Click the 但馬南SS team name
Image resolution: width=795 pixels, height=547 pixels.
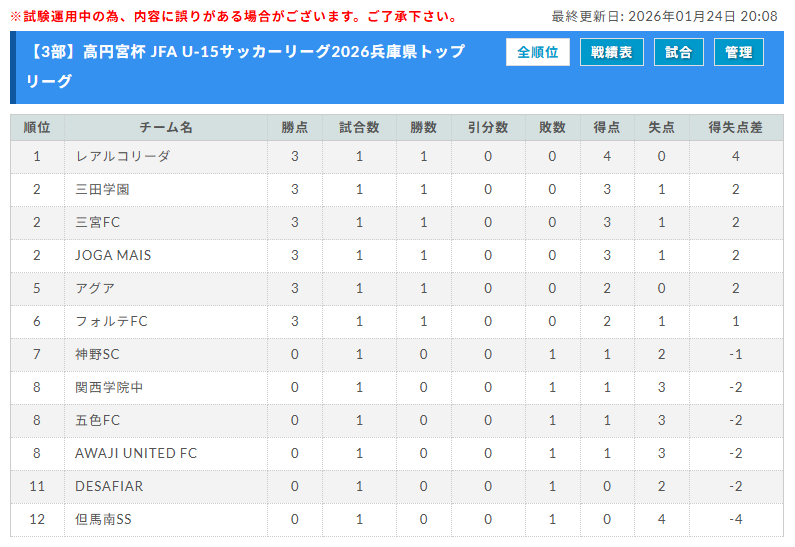pyautogui.click(x=103, y=519)
